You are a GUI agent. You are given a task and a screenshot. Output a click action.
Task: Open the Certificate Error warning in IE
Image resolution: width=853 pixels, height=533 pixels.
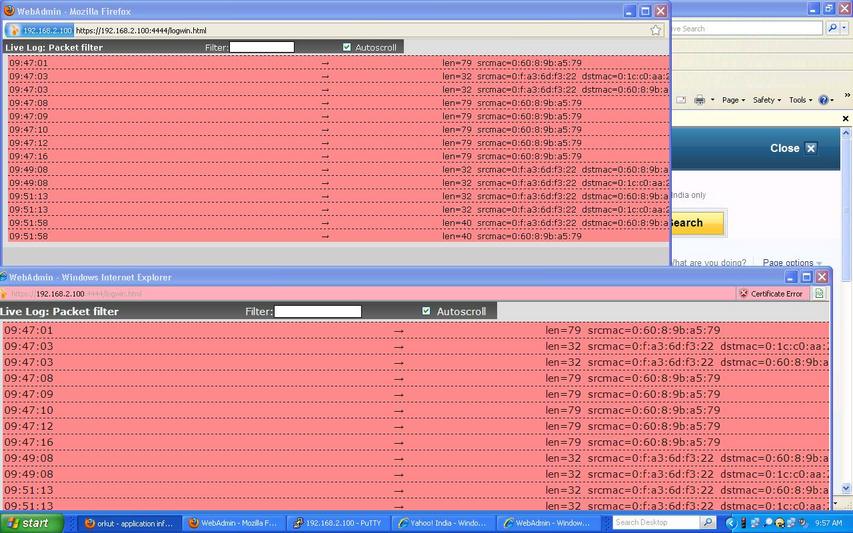[771, 294]
